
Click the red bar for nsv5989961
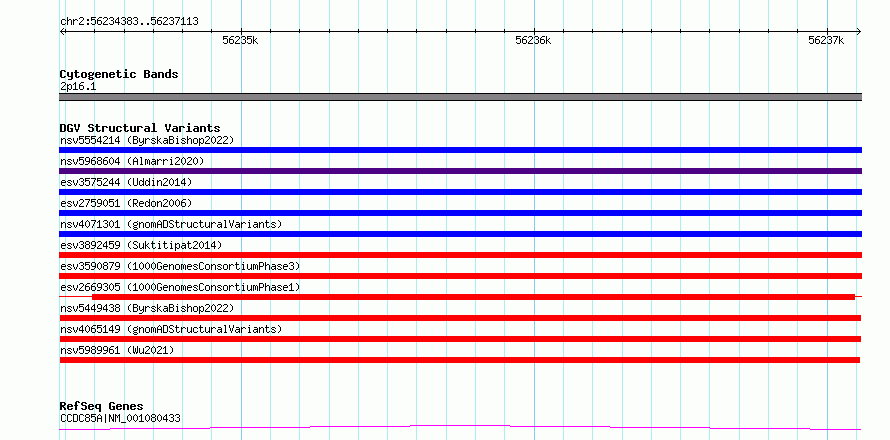(460, 360)
